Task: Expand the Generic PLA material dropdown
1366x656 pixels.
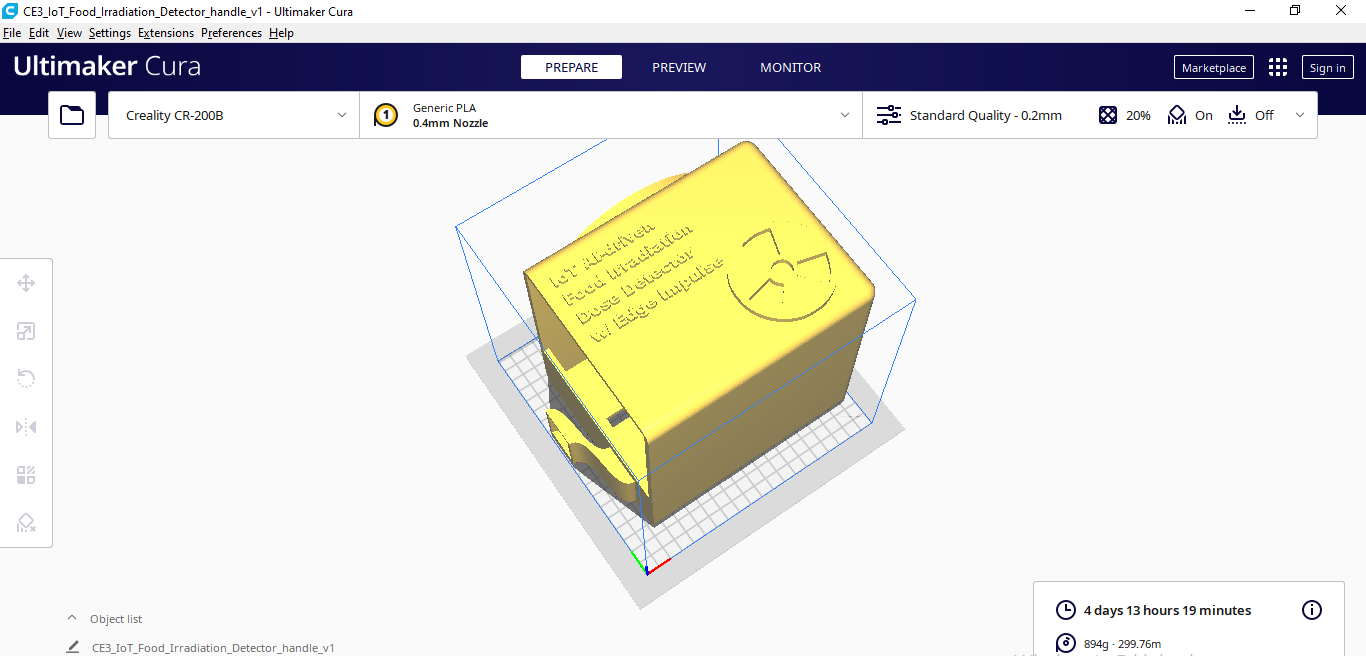Action: [x=610, y=115]
